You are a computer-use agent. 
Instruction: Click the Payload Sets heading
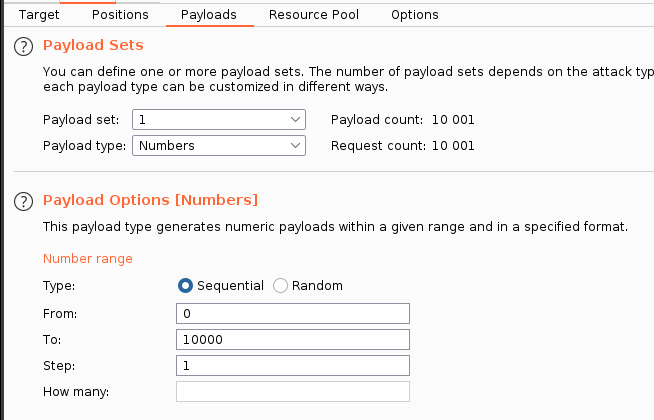[93, 45]
